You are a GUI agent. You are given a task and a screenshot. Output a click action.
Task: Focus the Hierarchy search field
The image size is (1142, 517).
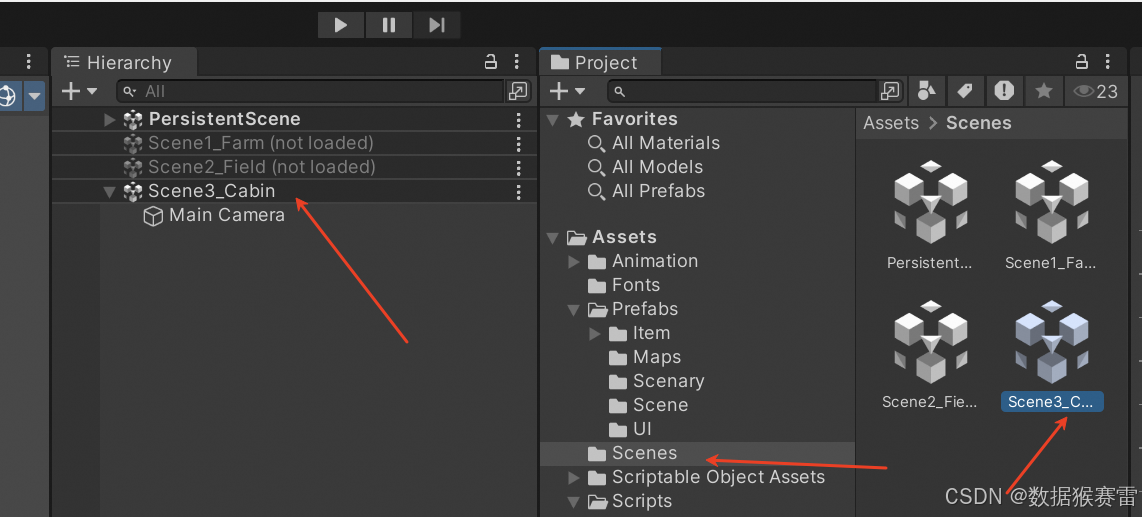tap(310, 91)
